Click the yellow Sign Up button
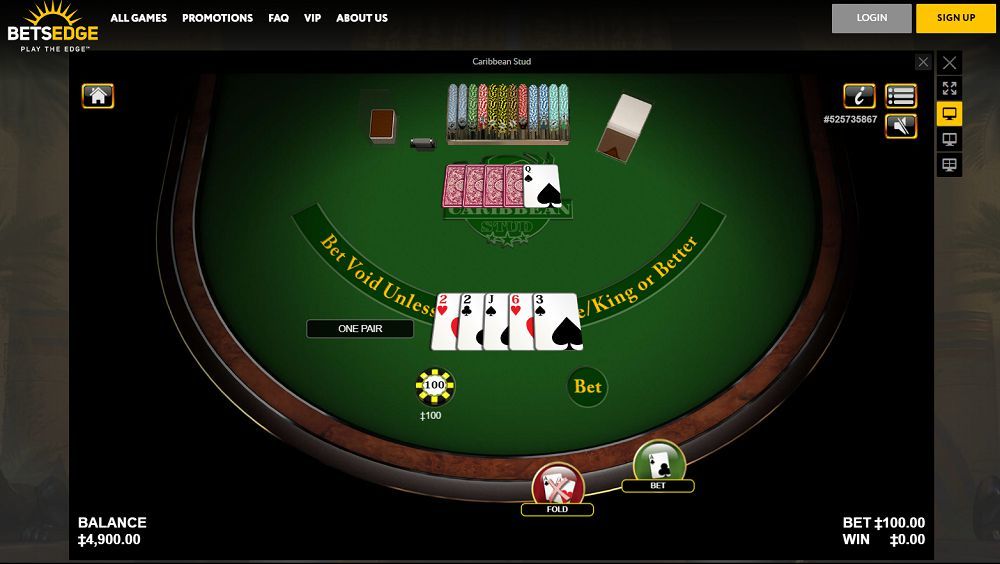This screenshot has width=1000, height=564. tap(955, 18)
